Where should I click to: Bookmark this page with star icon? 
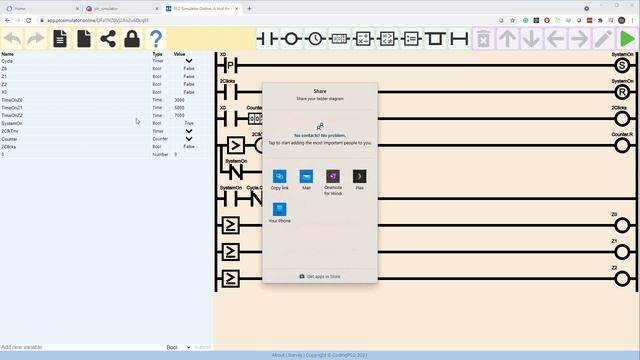click(x=513, y=20)
